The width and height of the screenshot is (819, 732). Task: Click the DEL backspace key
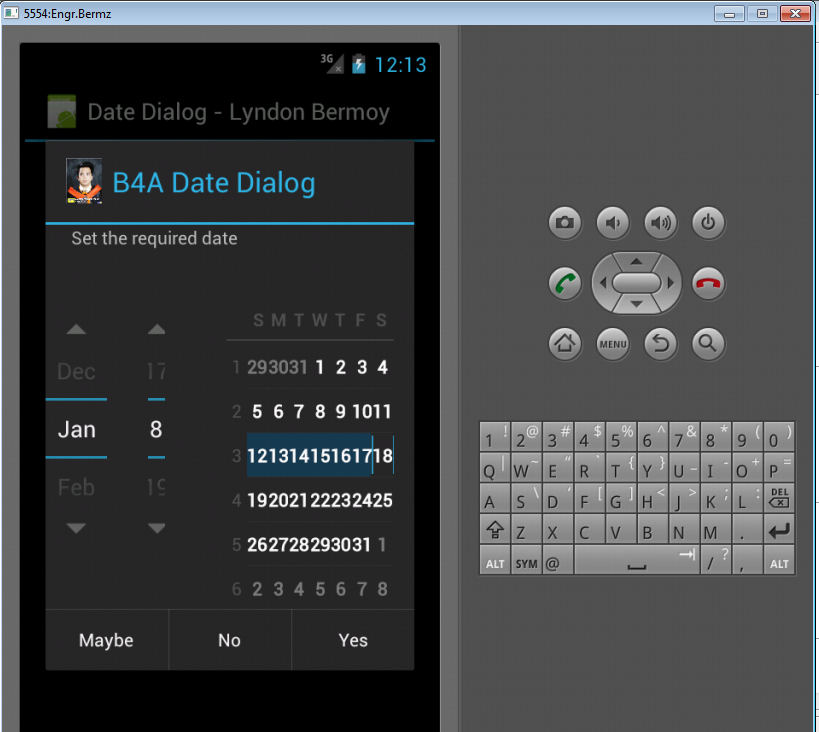click(x=779, y=498)
